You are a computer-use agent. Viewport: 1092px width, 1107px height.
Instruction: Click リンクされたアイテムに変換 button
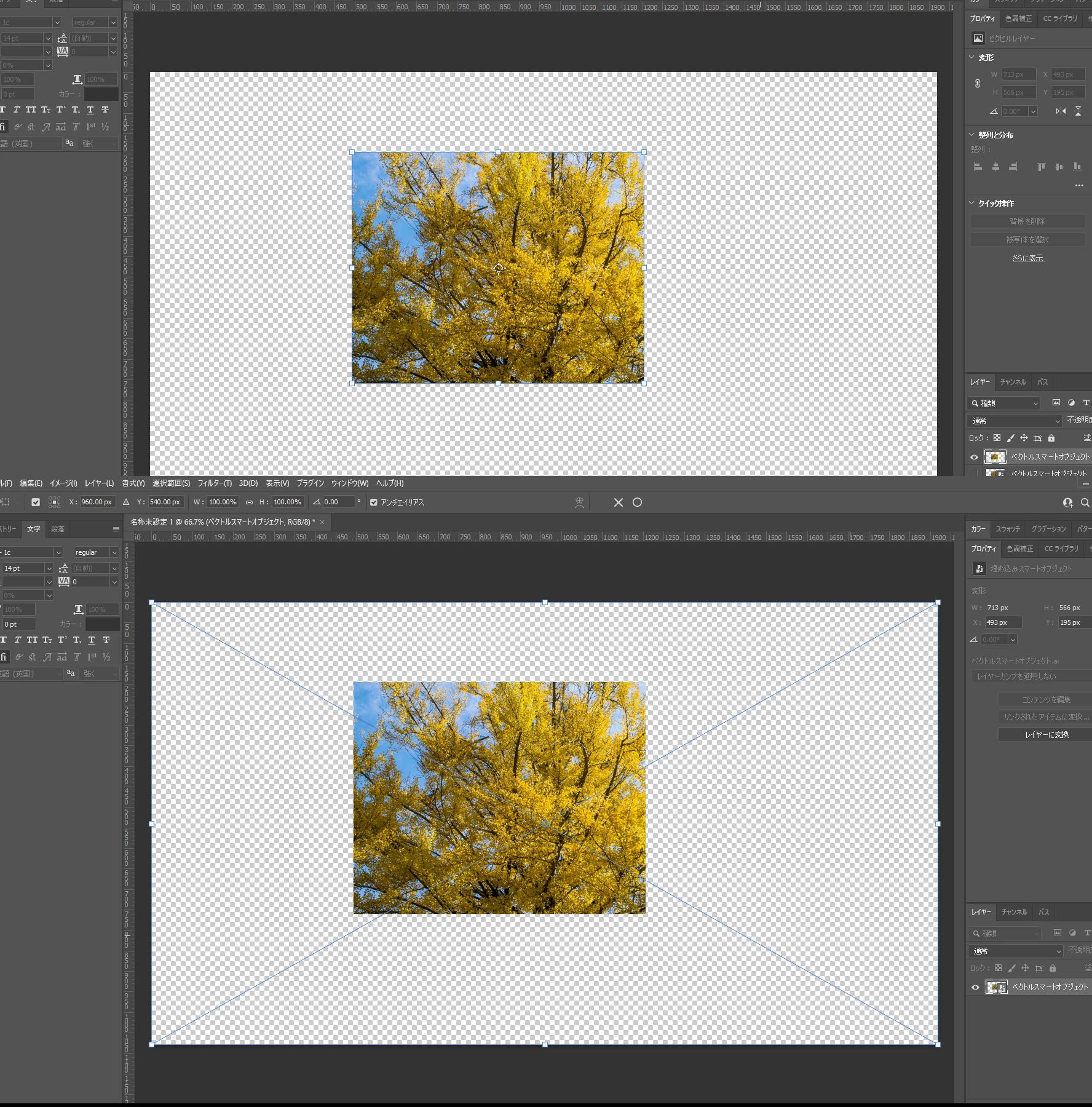coord(1045,717)
